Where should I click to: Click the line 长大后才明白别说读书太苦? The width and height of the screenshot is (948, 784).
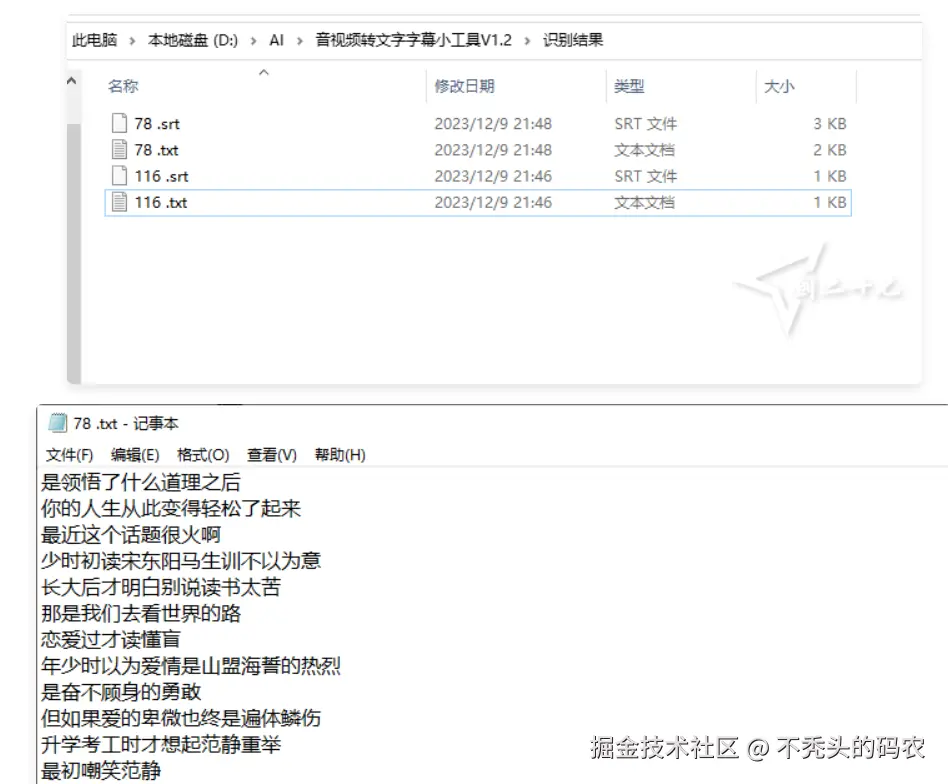point(161,587)
